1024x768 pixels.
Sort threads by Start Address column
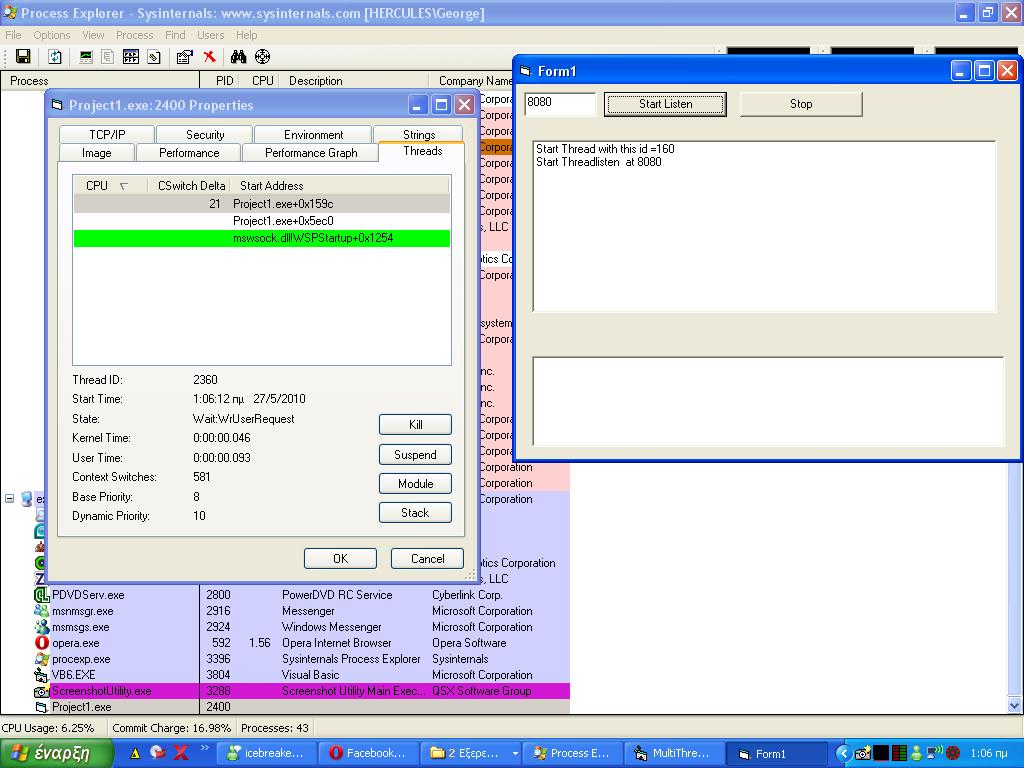coord(340,185)
